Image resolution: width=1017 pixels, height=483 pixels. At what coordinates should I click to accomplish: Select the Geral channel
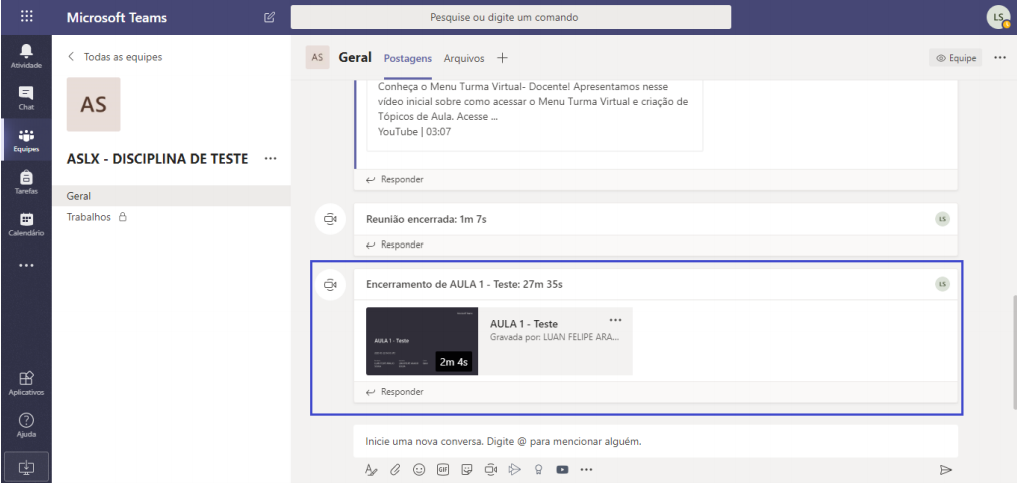click(x=171, y=196)
